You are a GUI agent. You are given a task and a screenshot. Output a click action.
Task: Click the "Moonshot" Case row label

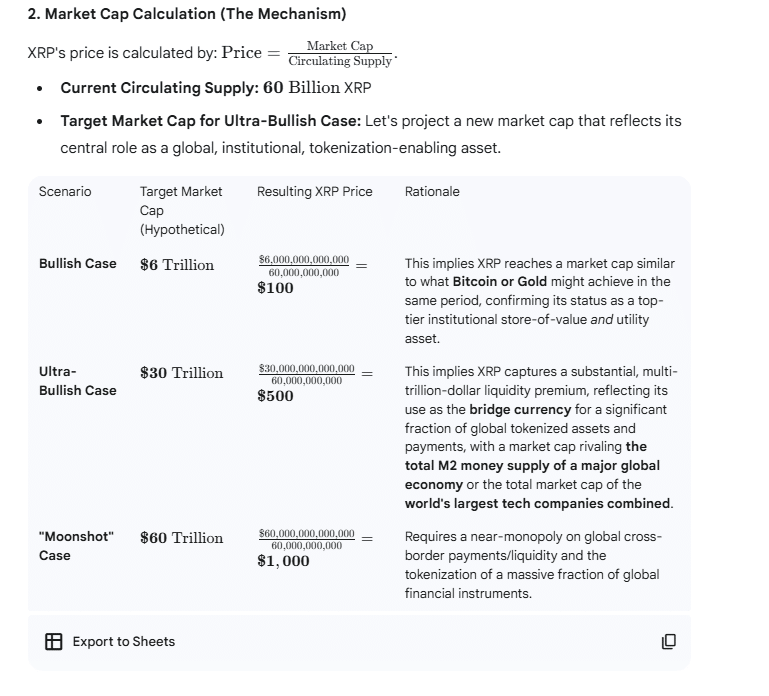pyautogui.click(x=76, y=546)
